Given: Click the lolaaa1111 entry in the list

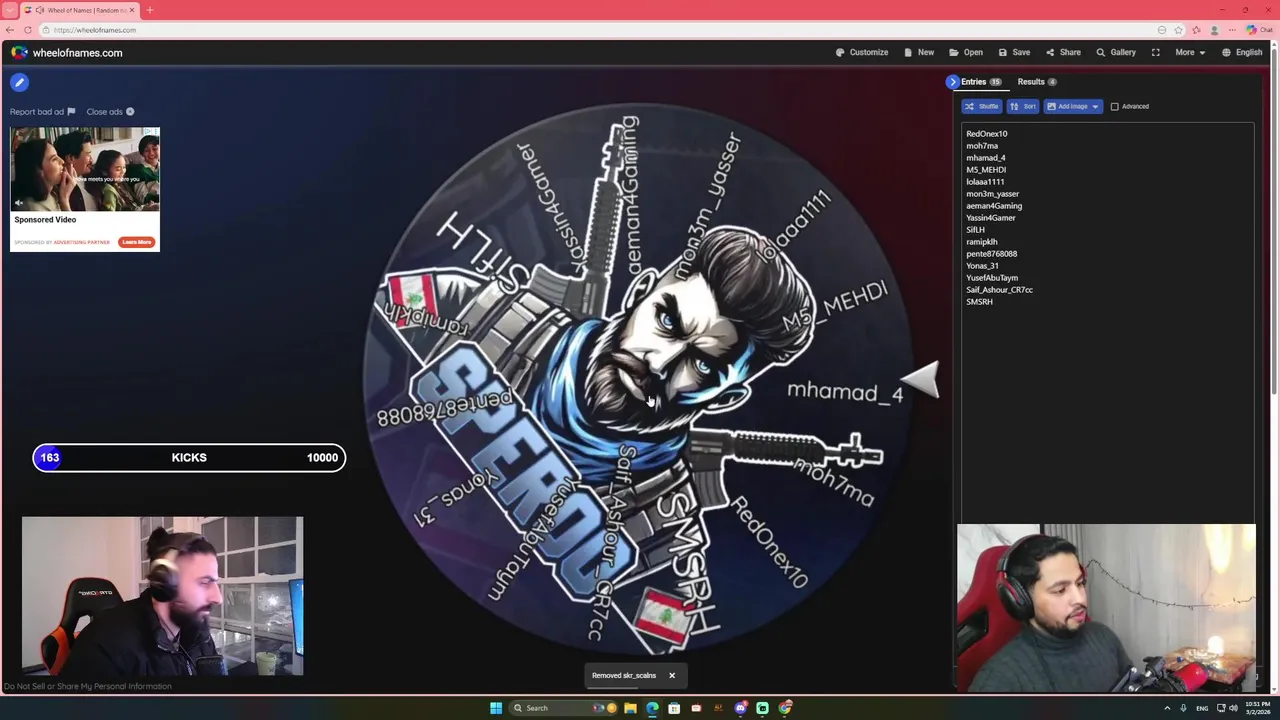Looking at the screenshot, I should pos(985,182).
